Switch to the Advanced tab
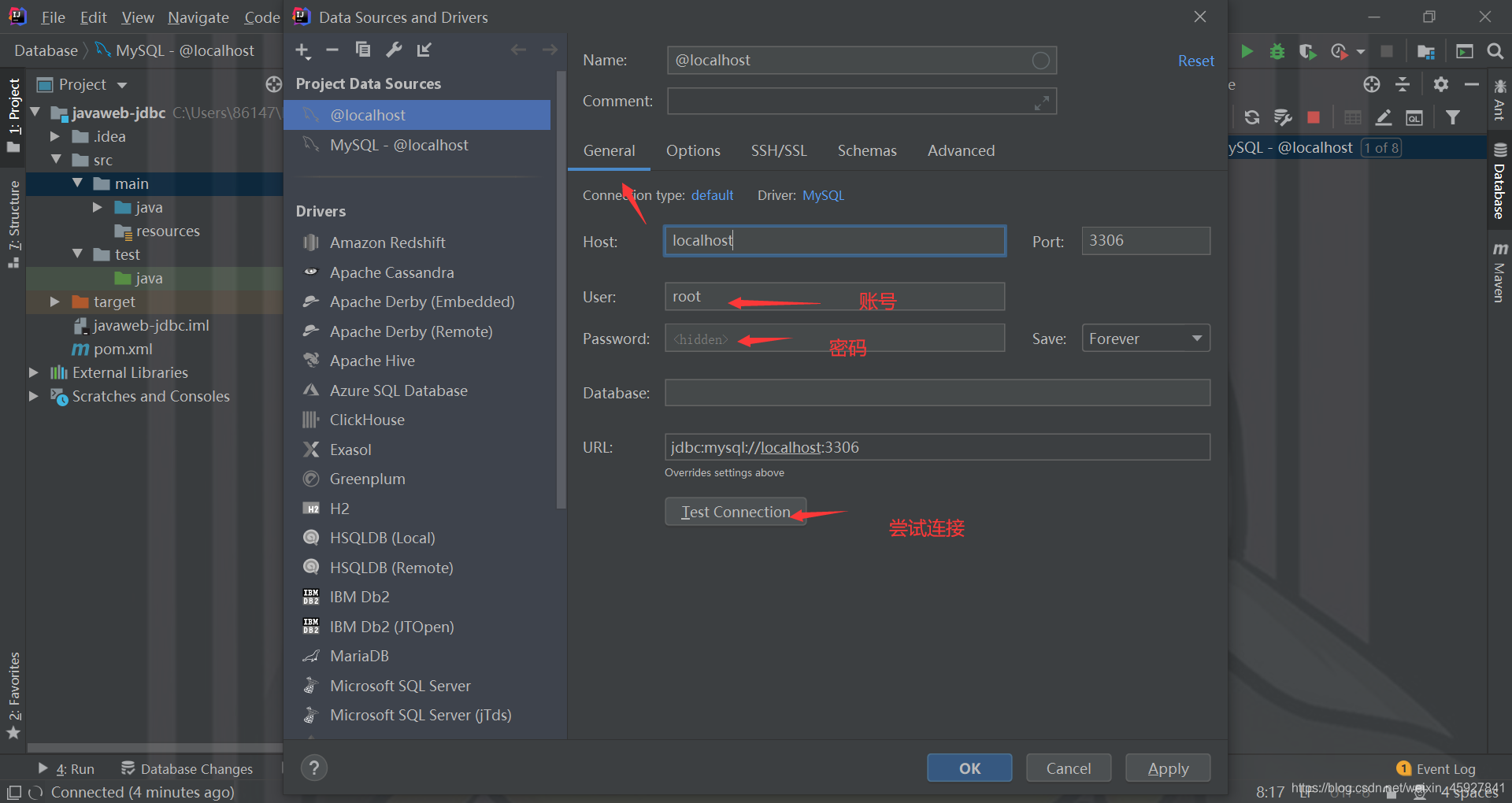The width and height of the screenshot is (1512, 803). (x=961, y=150)
